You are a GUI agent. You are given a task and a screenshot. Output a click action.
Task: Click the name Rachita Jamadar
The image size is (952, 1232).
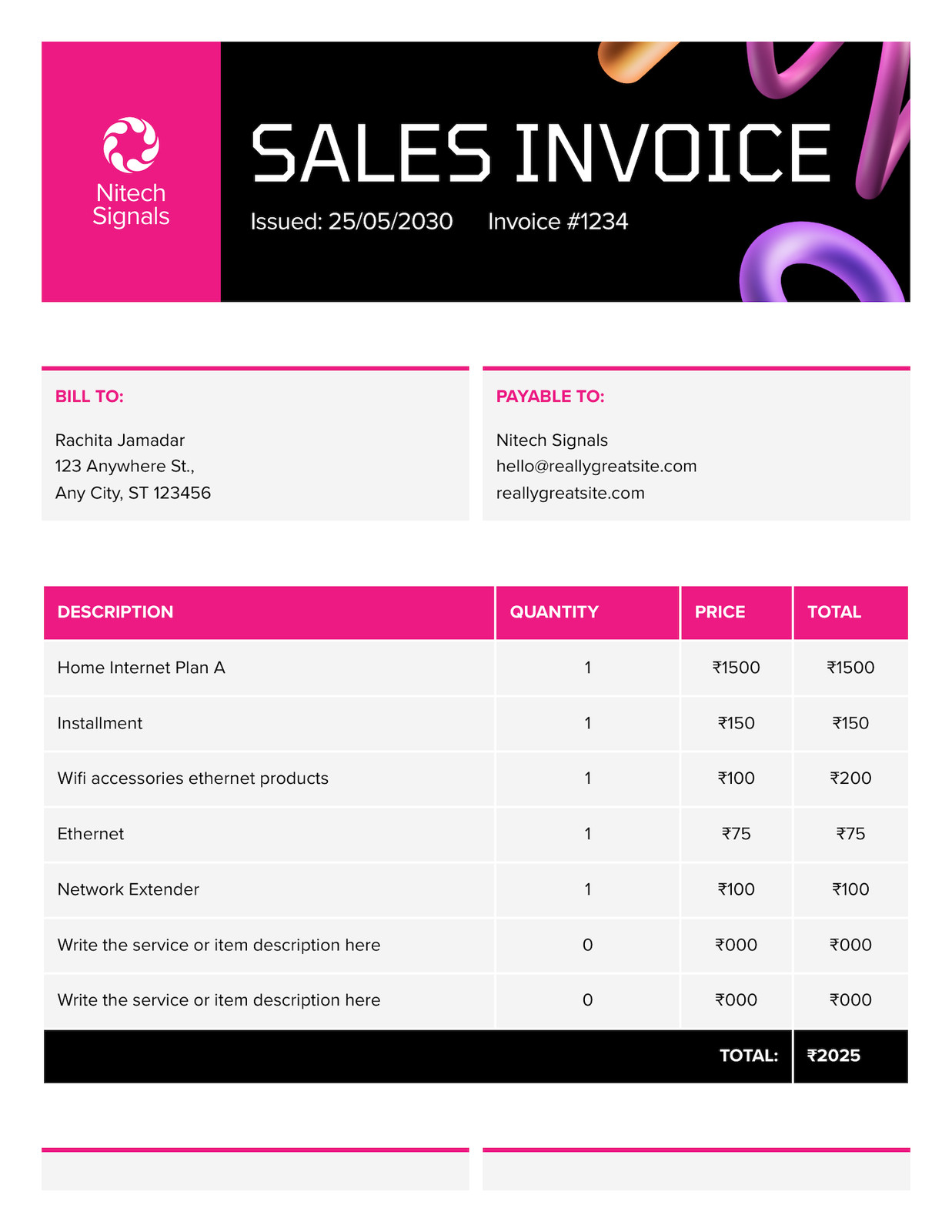pos(120,440)
